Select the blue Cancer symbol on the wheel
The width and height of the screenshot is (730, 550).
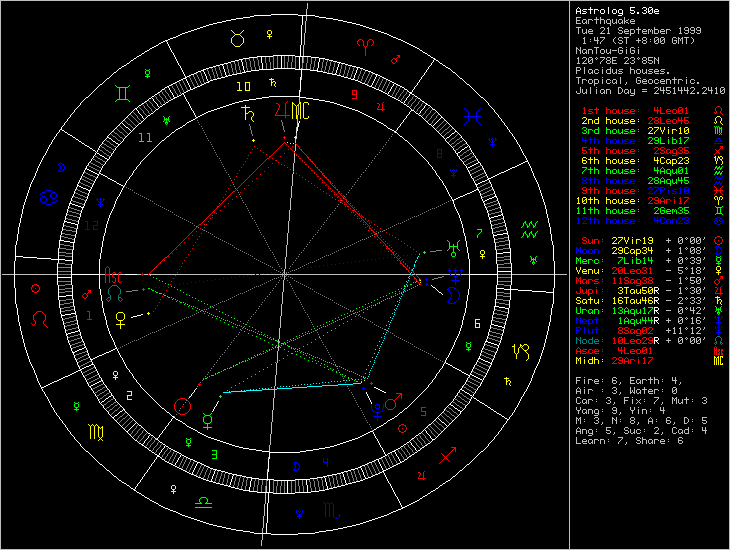pyautogui.click(x=47, y=199)
